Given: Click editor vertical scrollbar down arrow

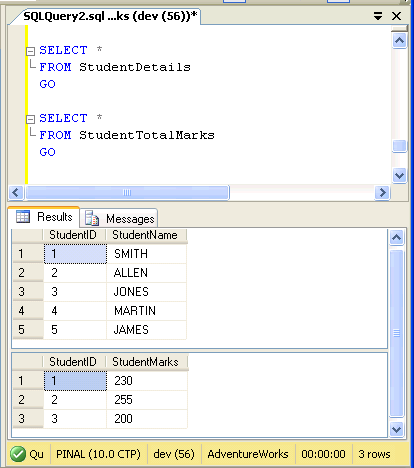Looking at the screenshot, I should [399, 175].
